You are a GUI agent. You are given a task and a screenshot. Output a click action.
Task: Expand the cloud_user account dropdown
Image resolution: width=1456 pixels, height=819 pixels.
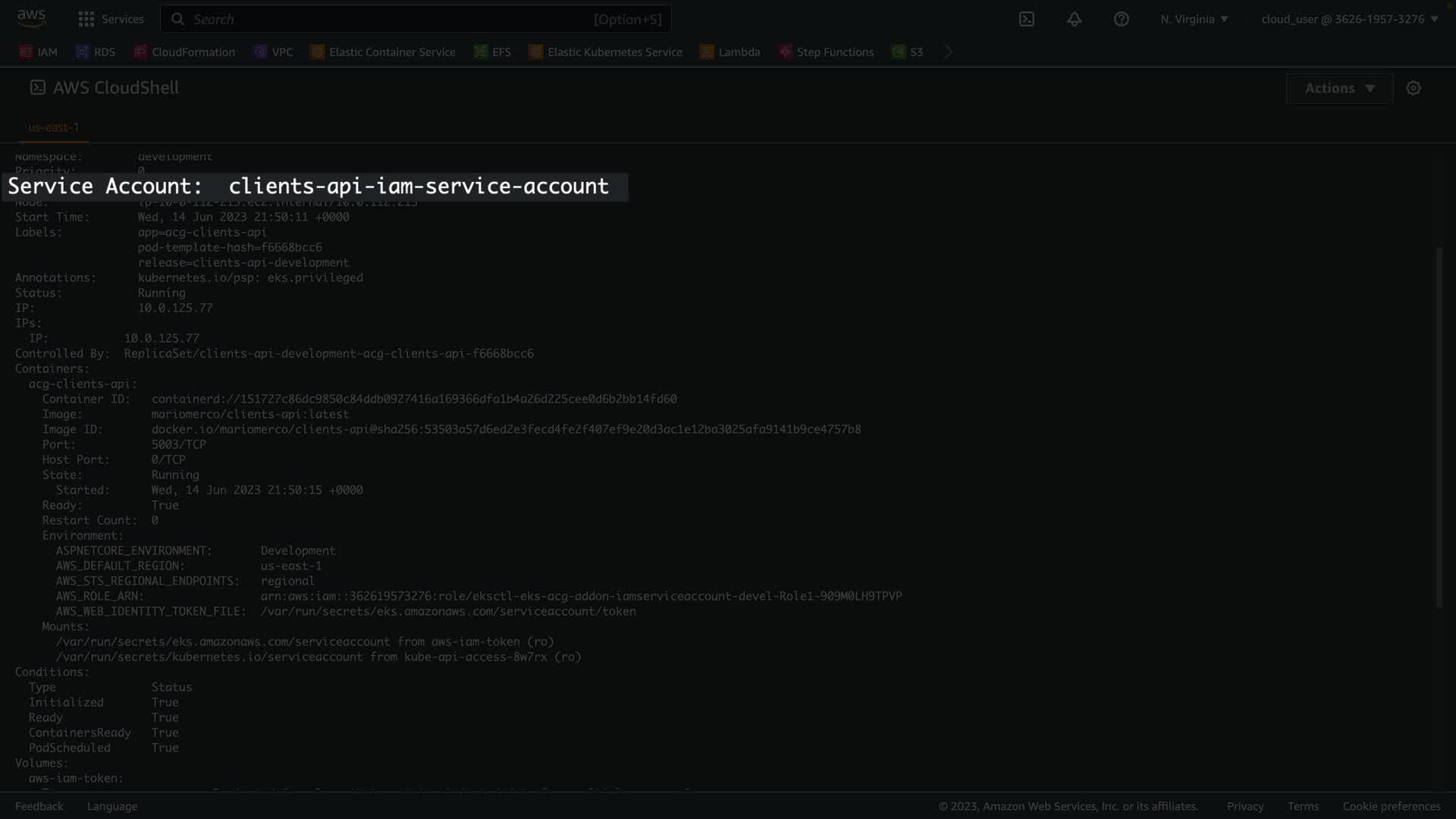click(1349, 19)
